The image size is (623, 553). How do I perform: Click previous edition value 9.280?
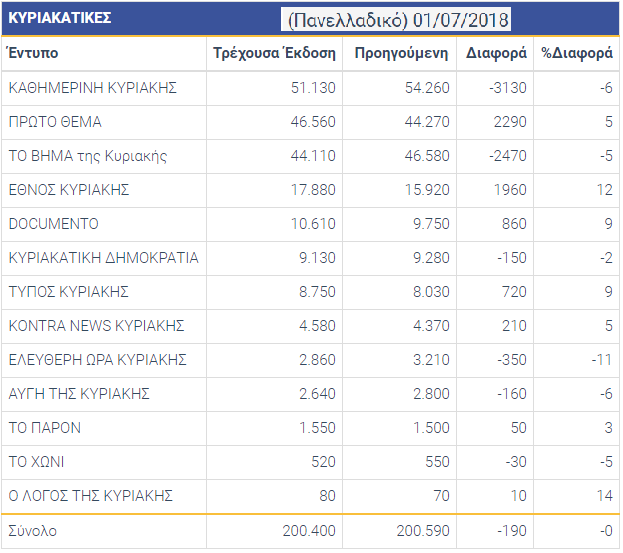(x=431, y=258)
